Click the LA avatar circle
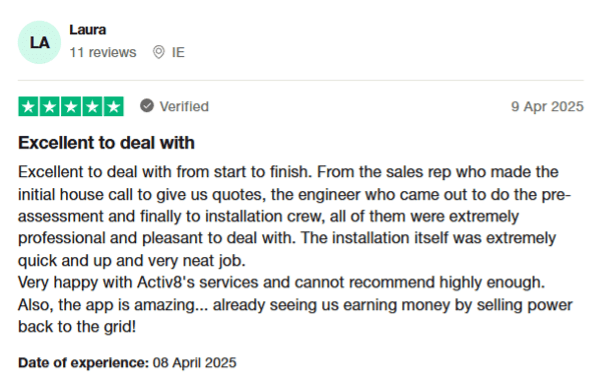This screenshot has width=604, height=382. 39,42
